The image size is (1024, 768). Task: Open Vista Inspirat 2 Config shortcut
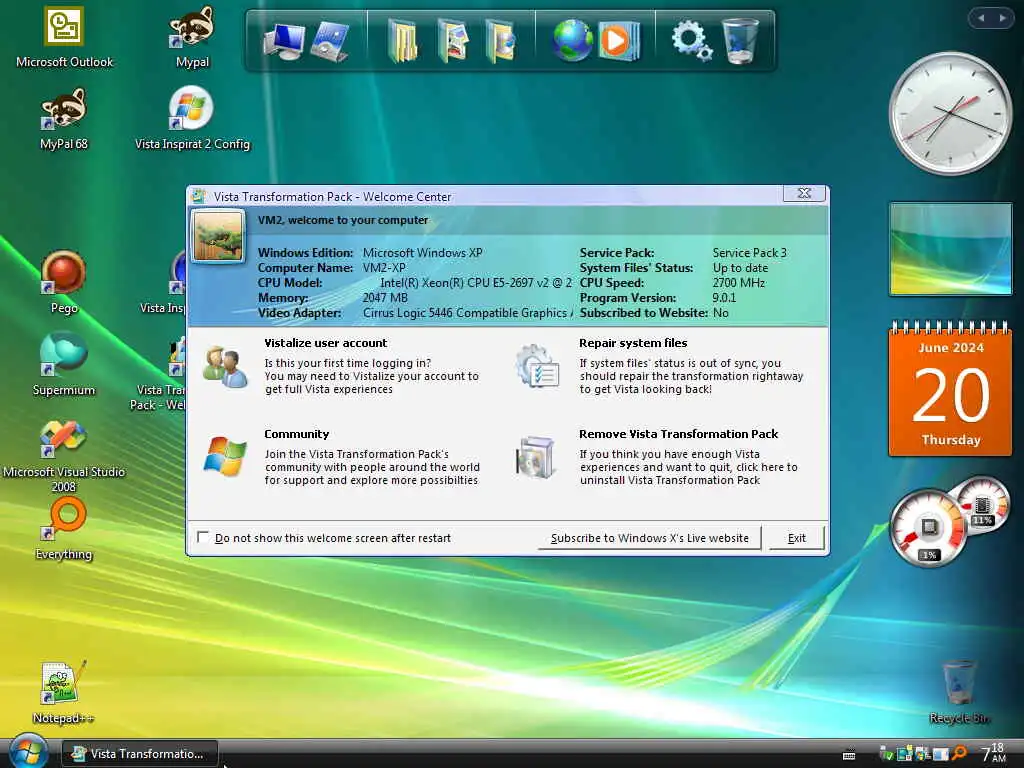click(192, 120)
